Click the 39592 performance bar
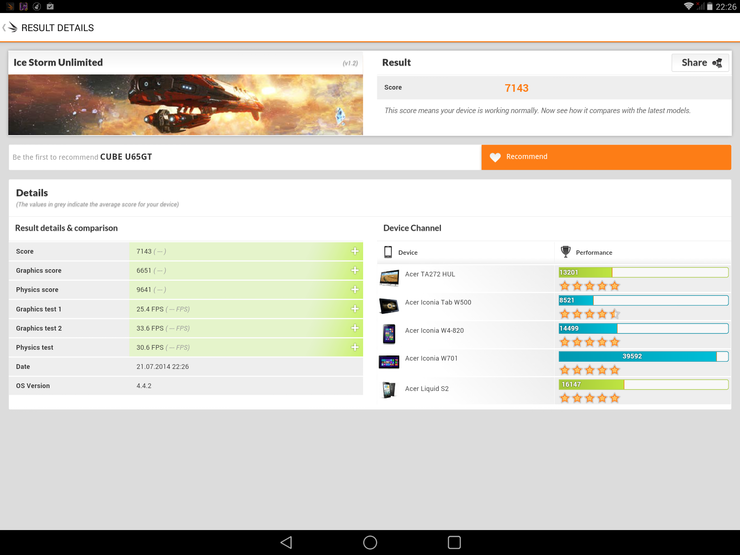Image resolution: width=740 pixels, height=555 pixels. pyautogui.click(x=643, y=356)
